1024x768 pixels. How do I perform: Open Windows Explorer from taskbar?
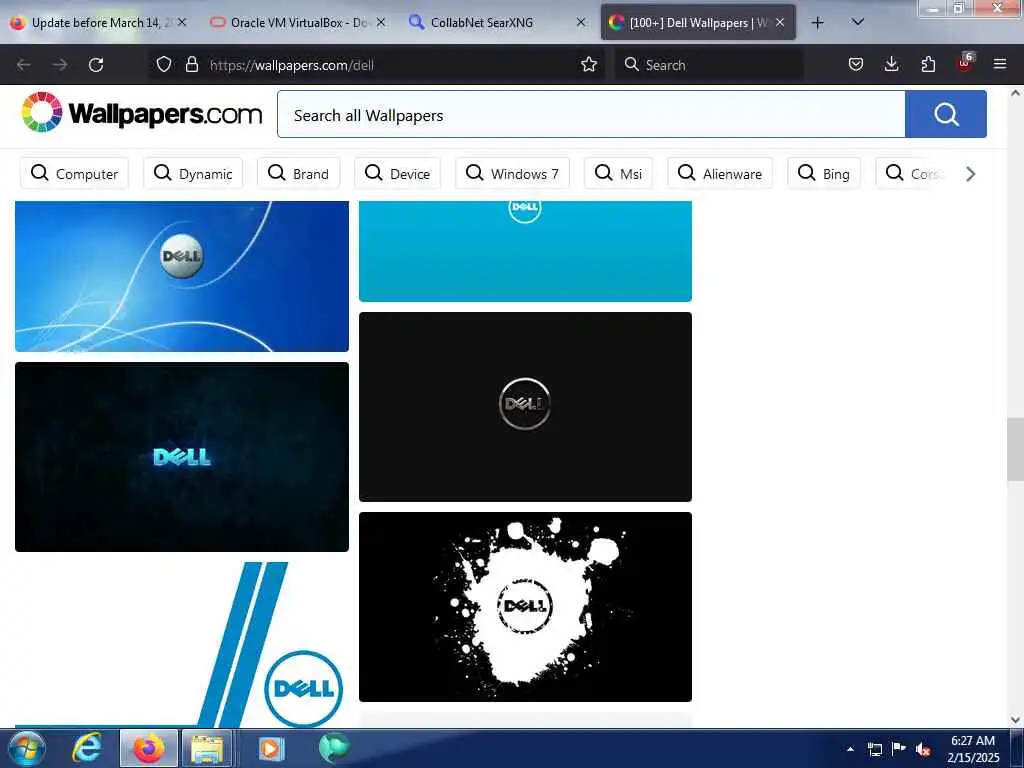(x=207, y=748)
